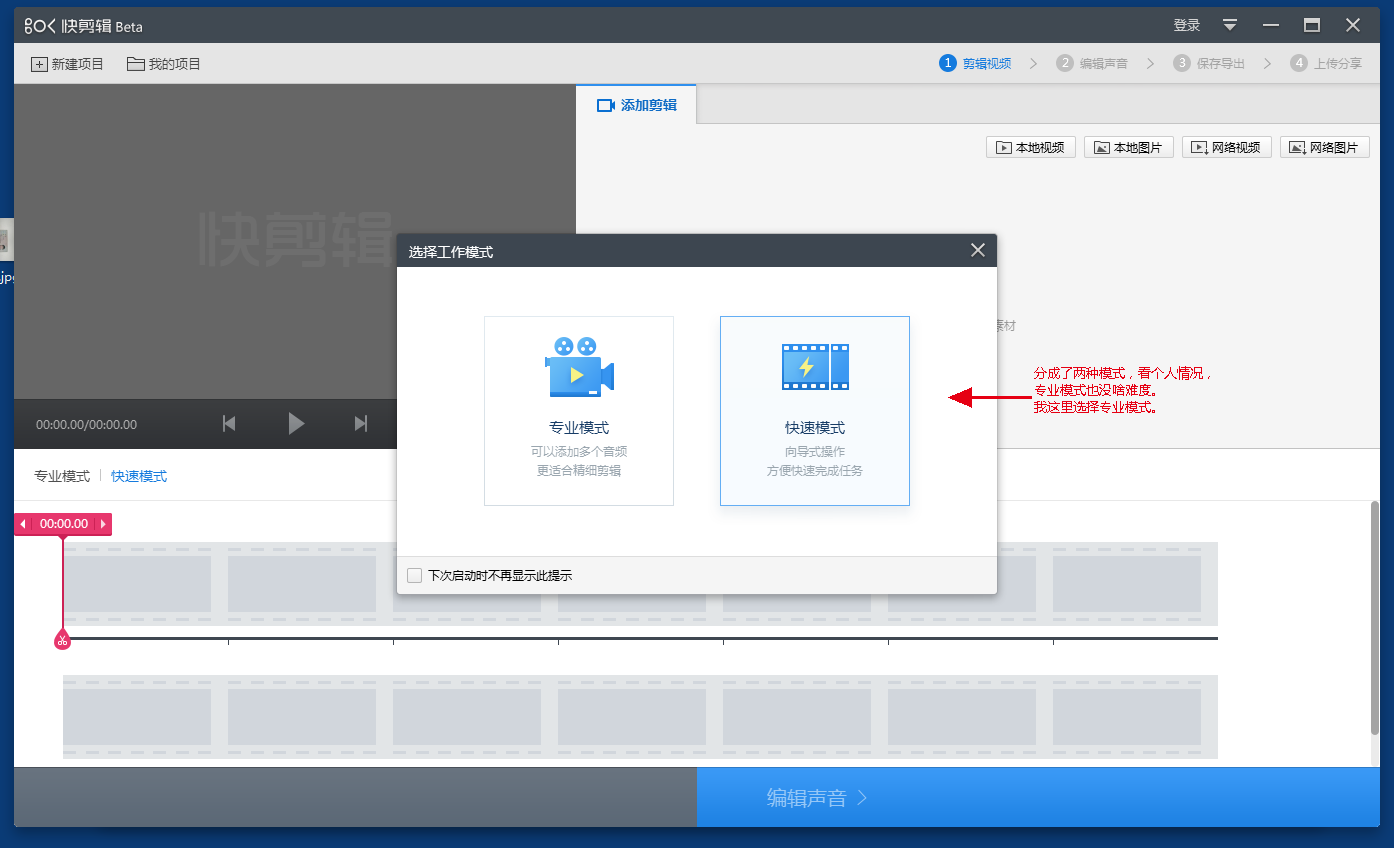This screenshot has width=1394, height=848.
Task: Click the 本地图片 import button
Action: 1128,148
